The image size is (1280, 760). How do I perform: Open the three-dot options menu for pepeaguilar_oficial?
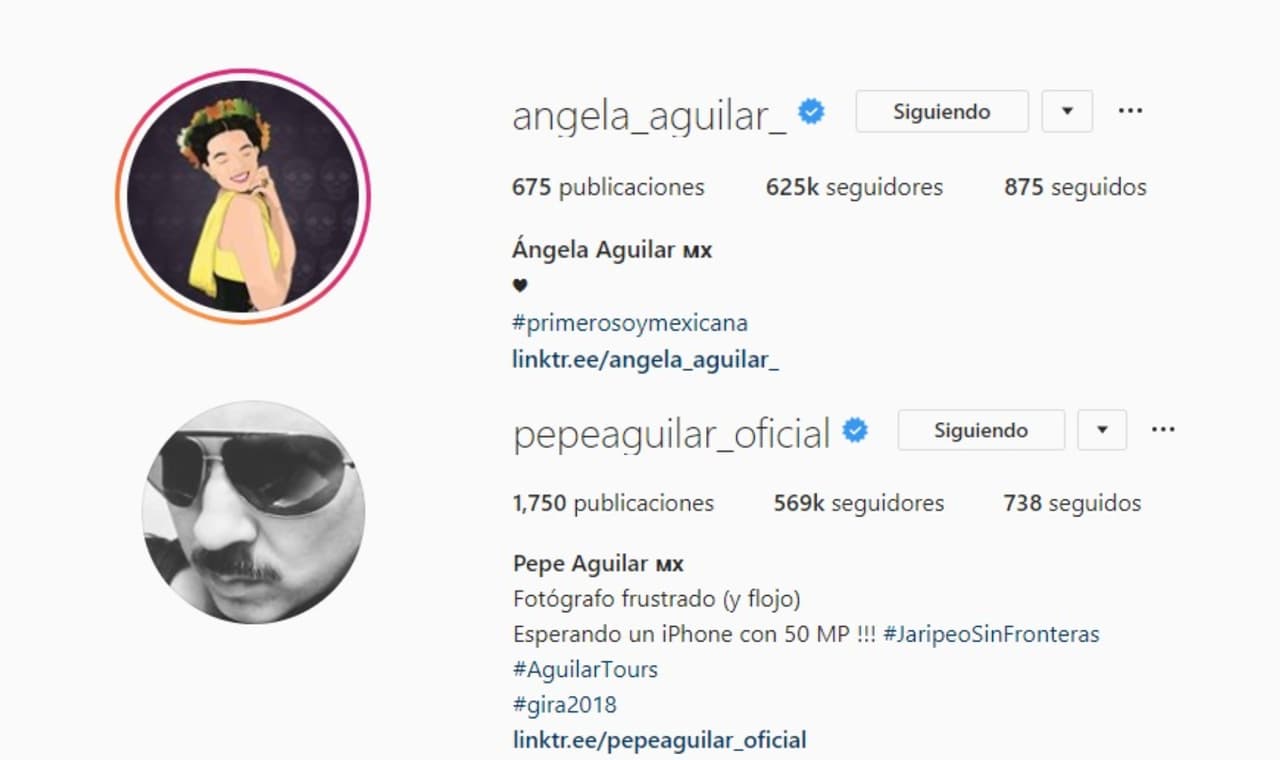(1163, 430)
